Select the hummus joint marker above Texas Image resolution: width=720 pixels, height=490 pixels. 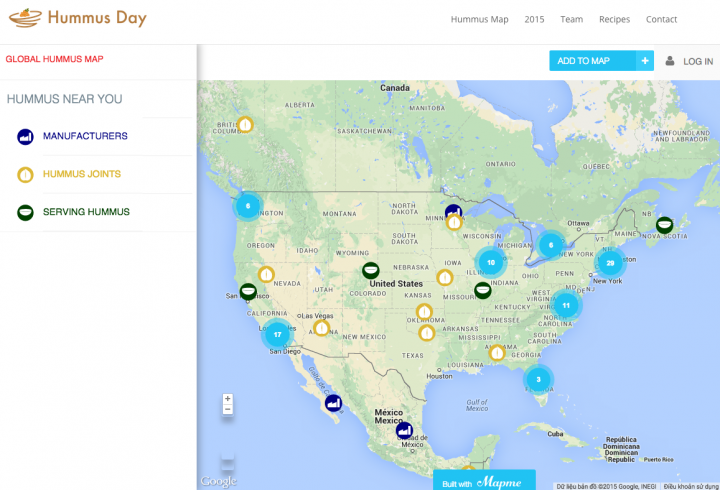click(427, 332)
